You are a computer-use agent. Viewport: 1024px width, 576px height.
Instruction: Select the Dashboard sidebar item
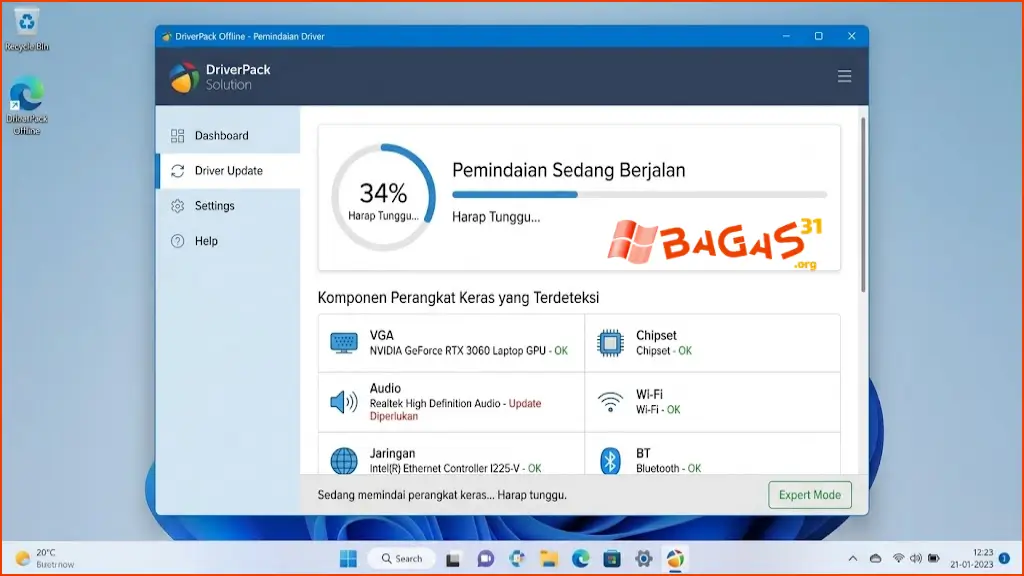228,136
